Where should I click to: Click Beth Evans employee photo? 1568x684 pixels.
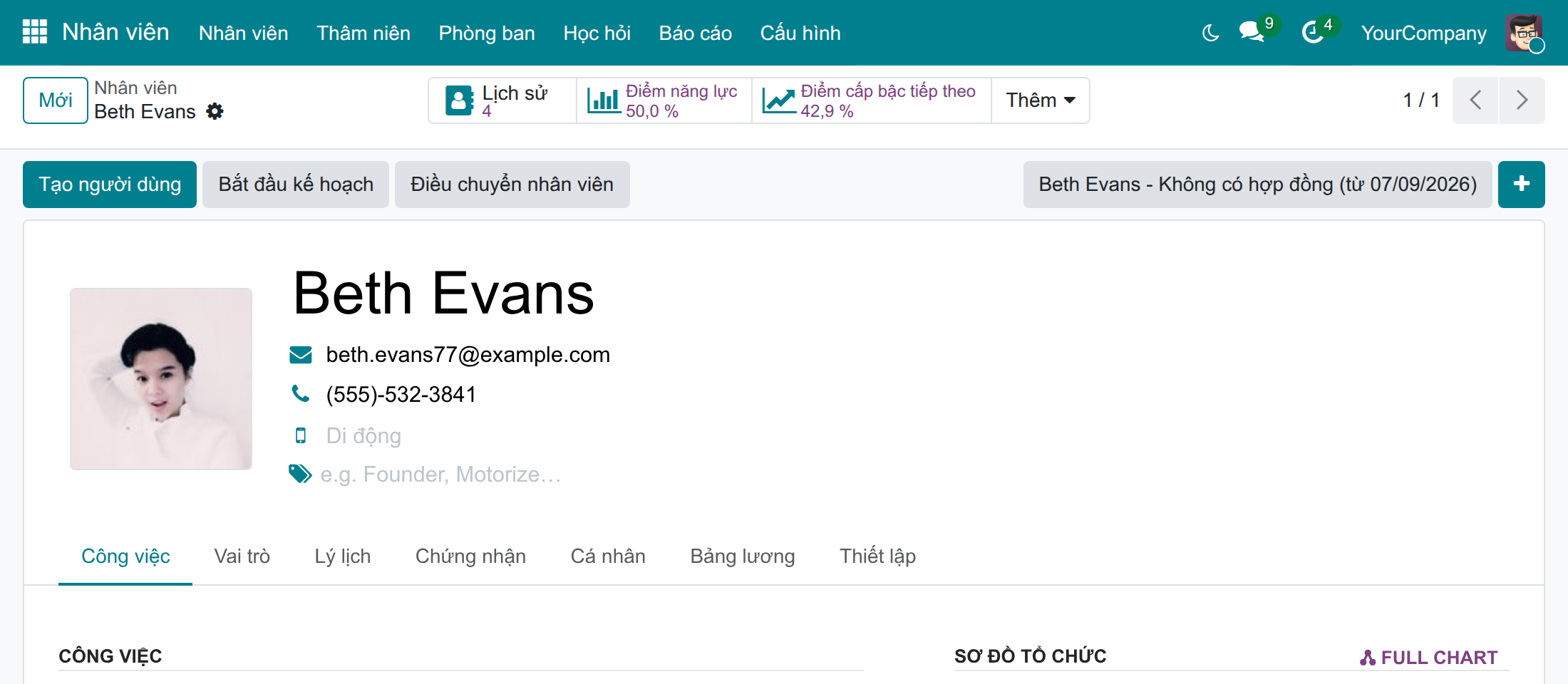[x=161, y=379]
